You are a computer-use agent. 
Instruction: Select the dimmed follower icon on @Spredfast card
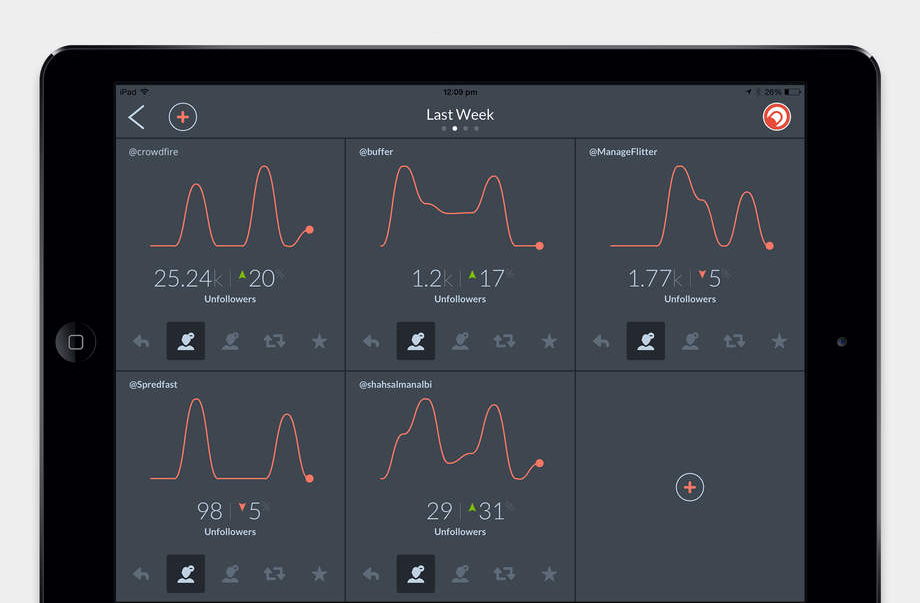tap(231, 574)
